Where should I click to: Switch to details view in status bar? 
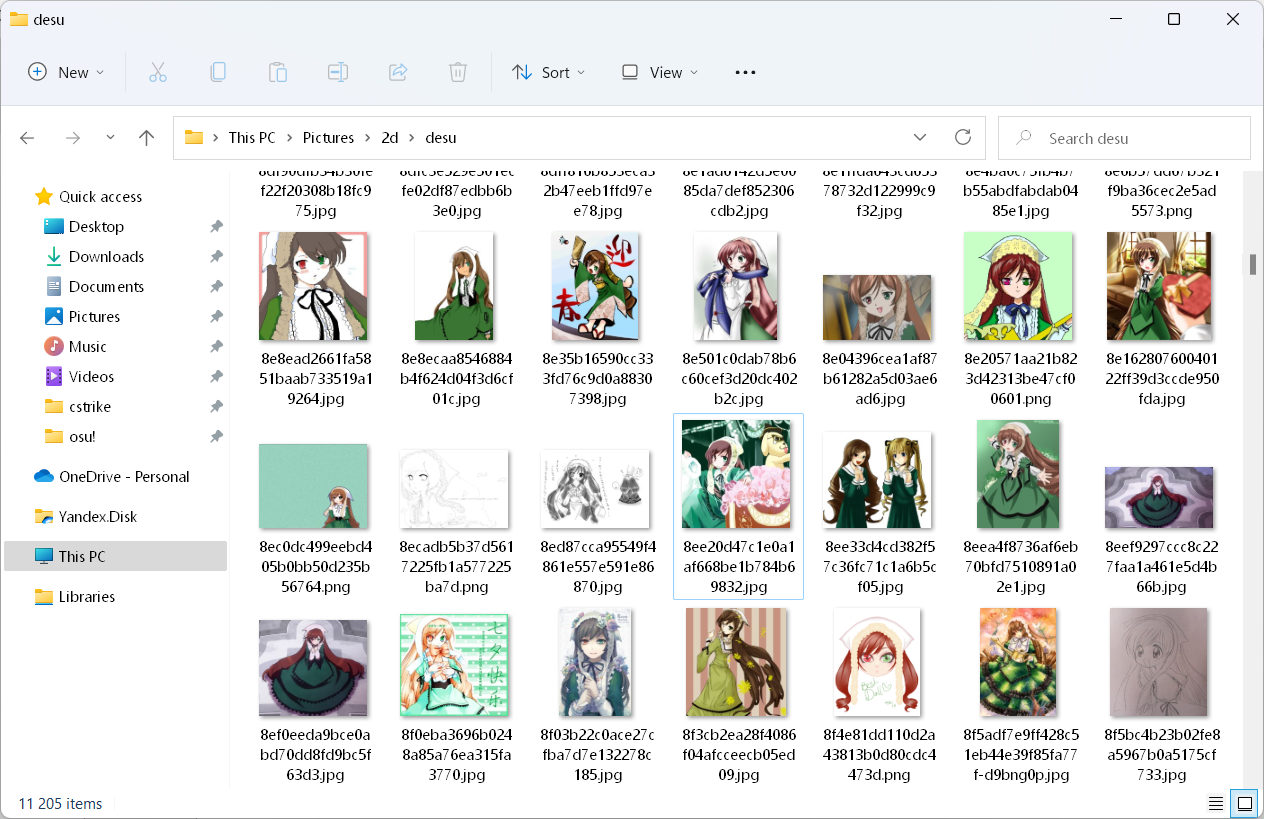click(1216, 803)
